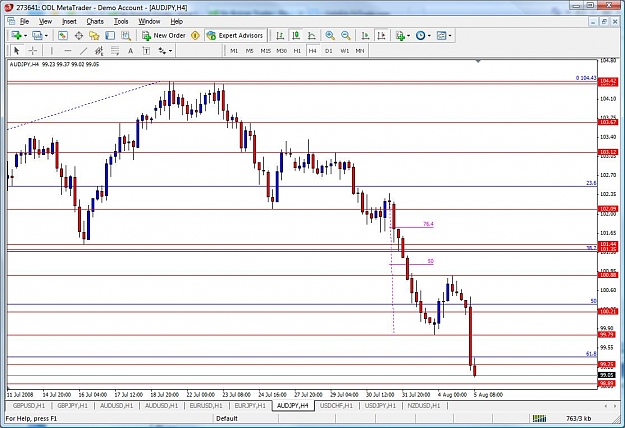The width and height of the screenshot is (625, 428).
Task: Toggle Auto Scroll chart icon
Action: coord(365,35)
